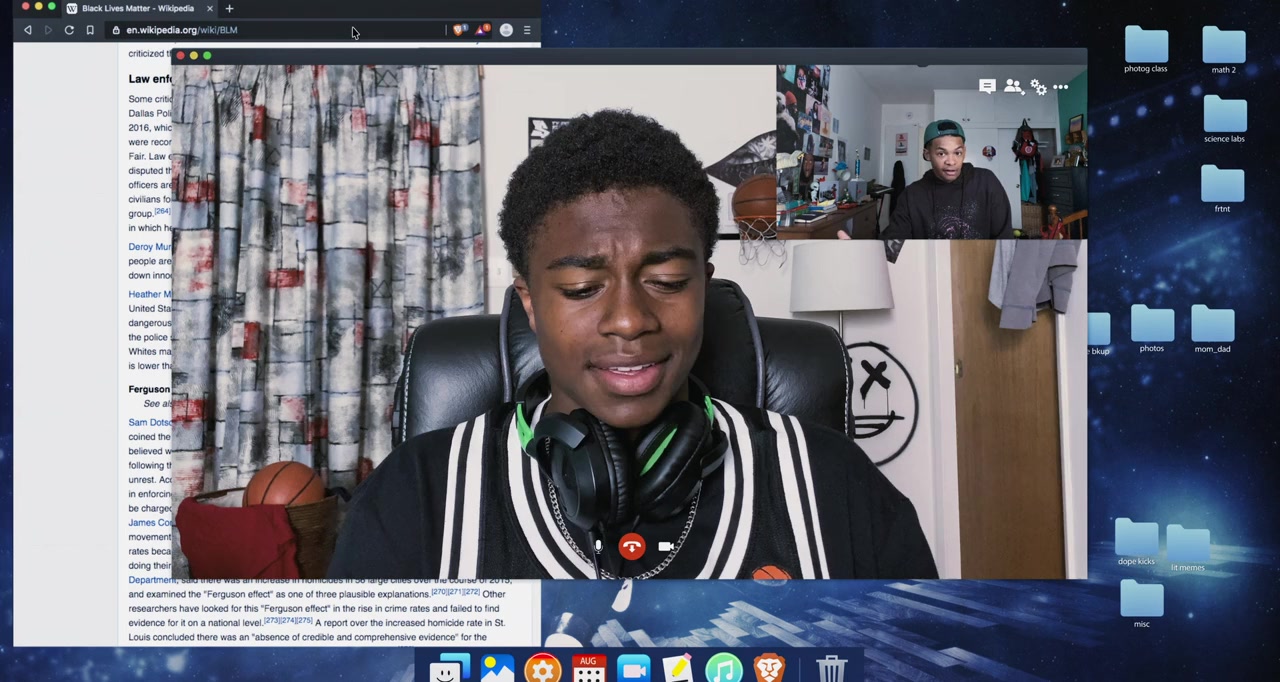Reload the Wikipedia page
The width and height of the screenshot is (1280, 682).
coord(69,30)
